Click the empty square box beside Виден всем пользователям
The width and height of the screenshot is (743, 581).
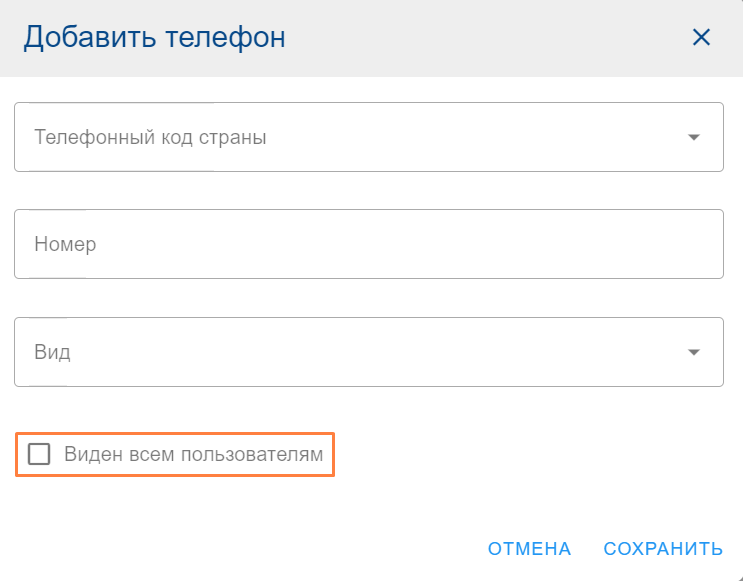point(39,454)
